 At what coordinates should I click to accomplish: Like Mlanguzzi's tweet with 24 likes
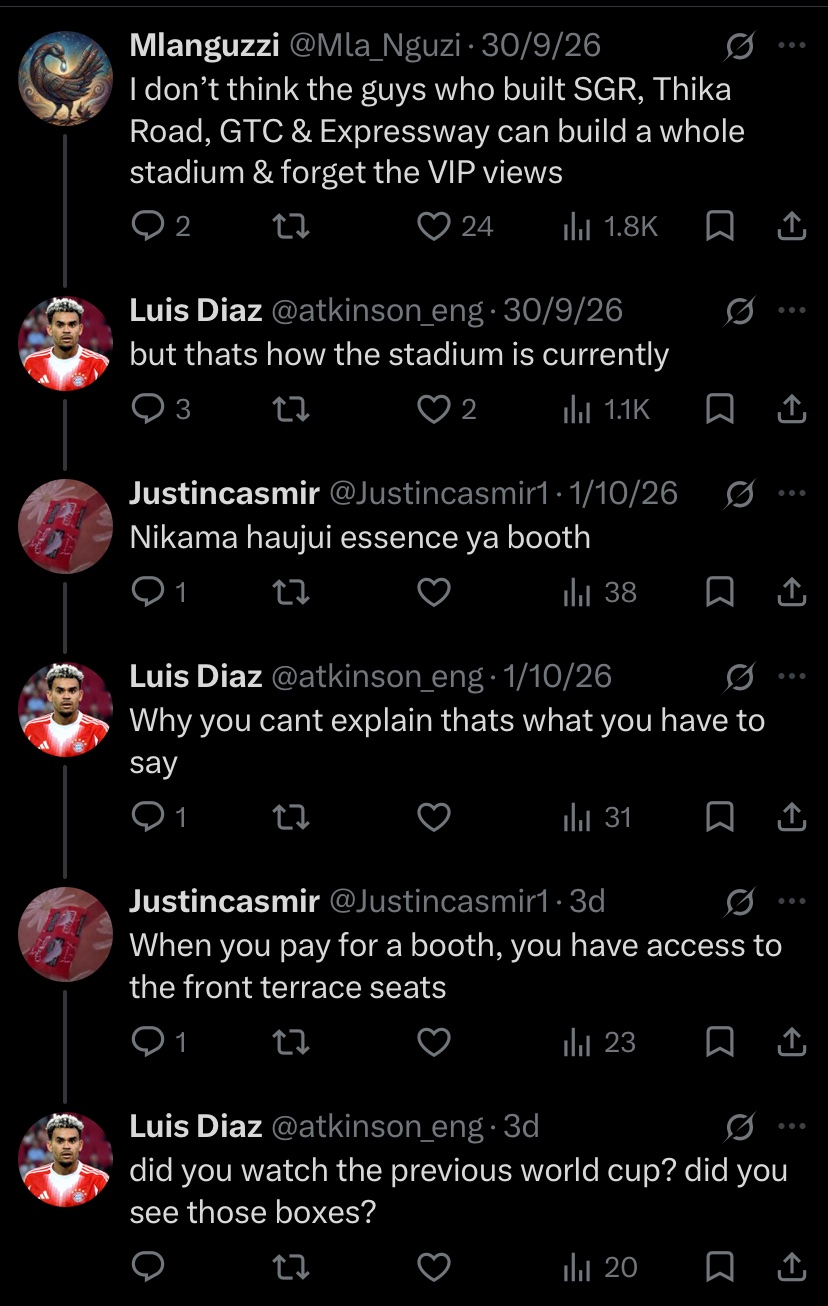tap(454, 227)
